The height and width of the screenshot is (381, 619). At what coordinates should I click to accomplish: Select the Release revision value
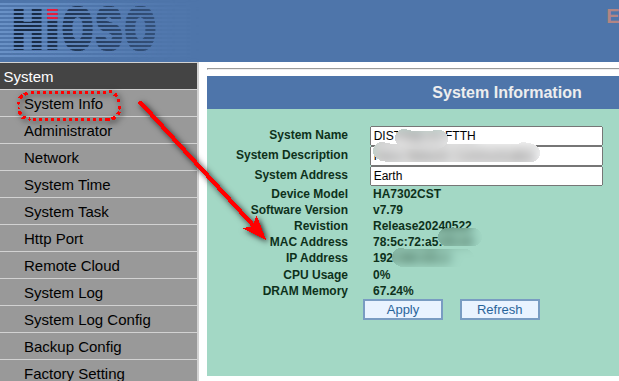point(422,225)
